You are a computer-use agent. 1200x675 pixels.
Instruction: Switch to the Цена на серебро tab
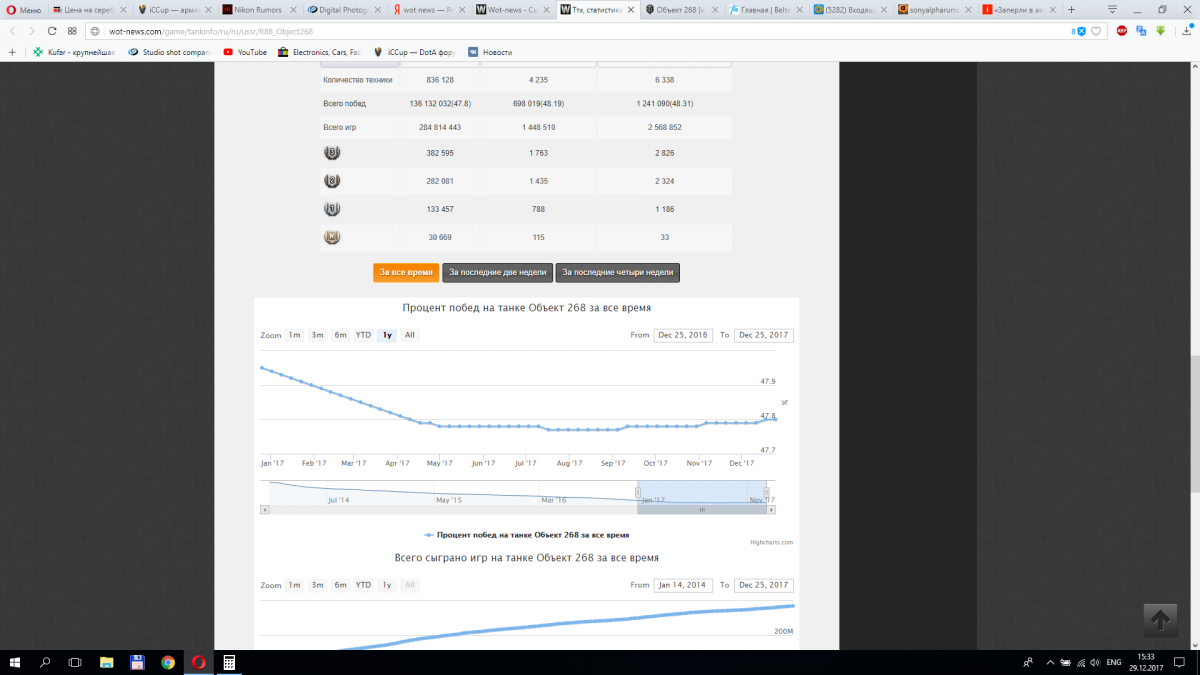coord(88,9)
